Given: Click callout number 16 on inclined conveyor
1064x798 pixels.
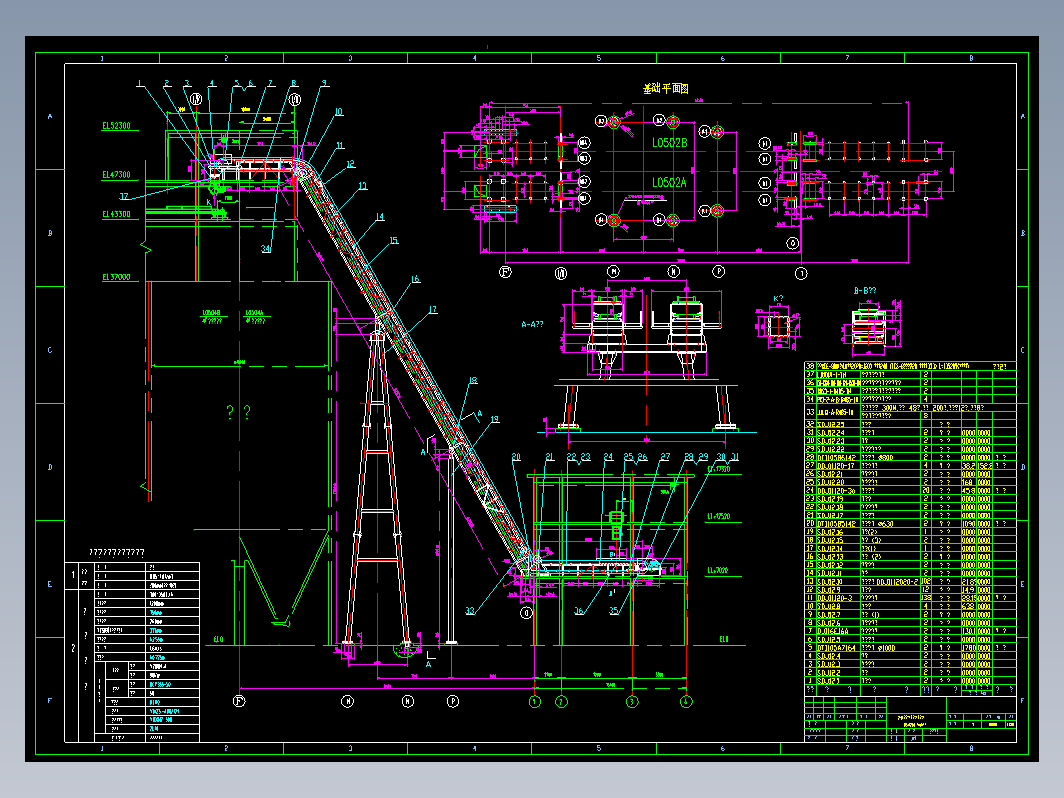Looking at the screenshot, I should (415, 279).
